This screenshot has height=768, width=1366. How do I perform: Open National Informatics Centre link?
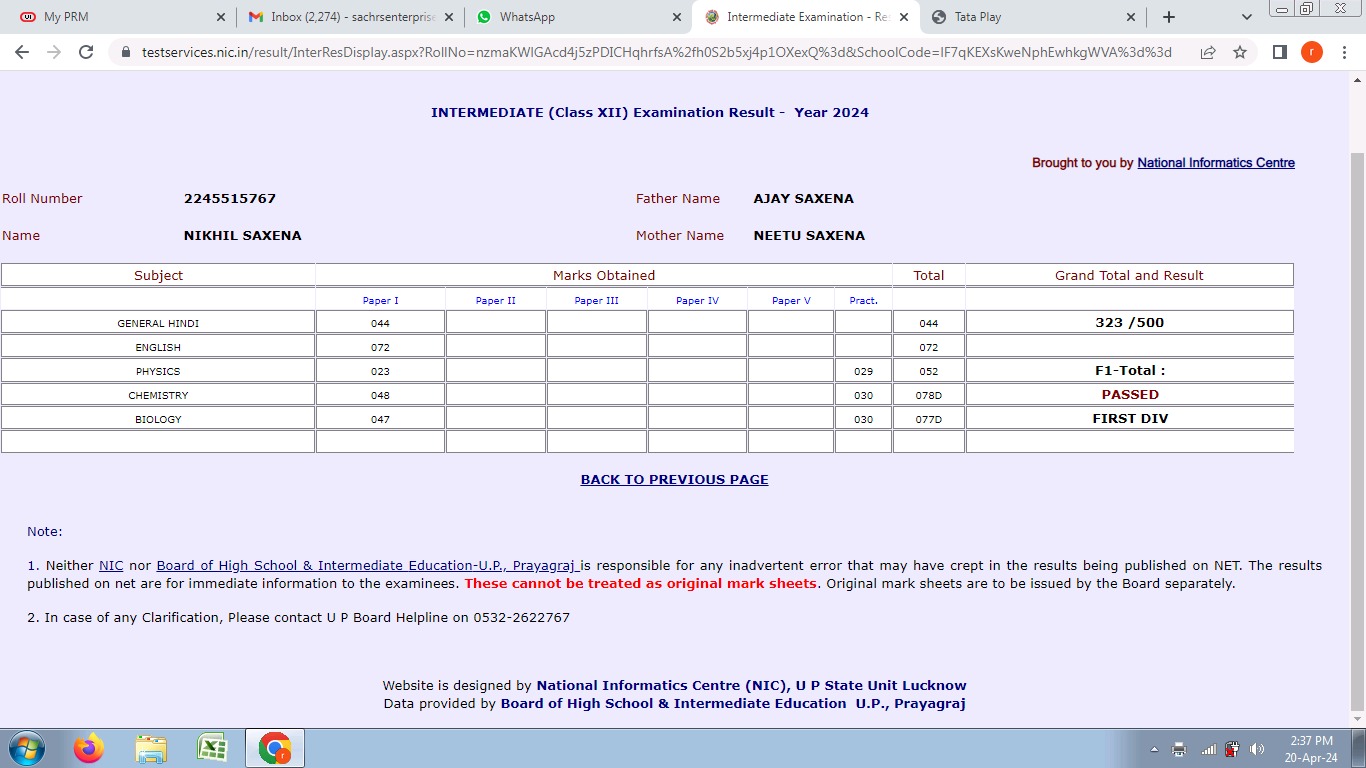[x=1216, y=163]
